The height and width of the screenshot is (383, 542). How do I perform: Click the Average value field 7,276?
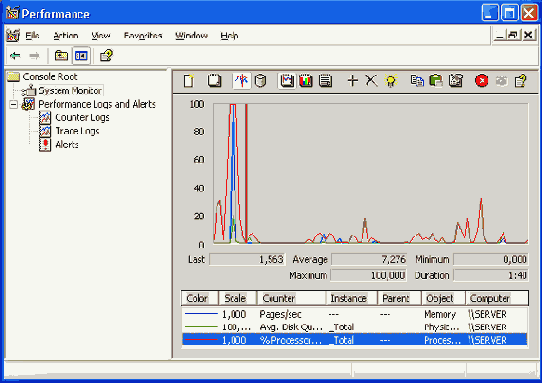click(369, 260)
